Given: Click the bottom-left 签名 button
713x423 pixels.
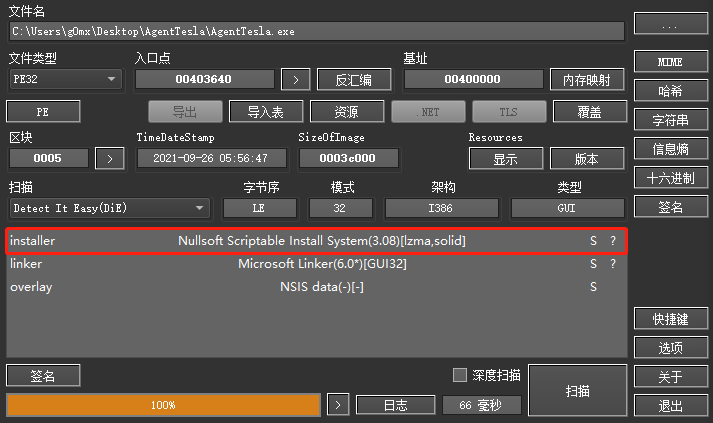Looking at the screenshot, I should pos(43,376).
